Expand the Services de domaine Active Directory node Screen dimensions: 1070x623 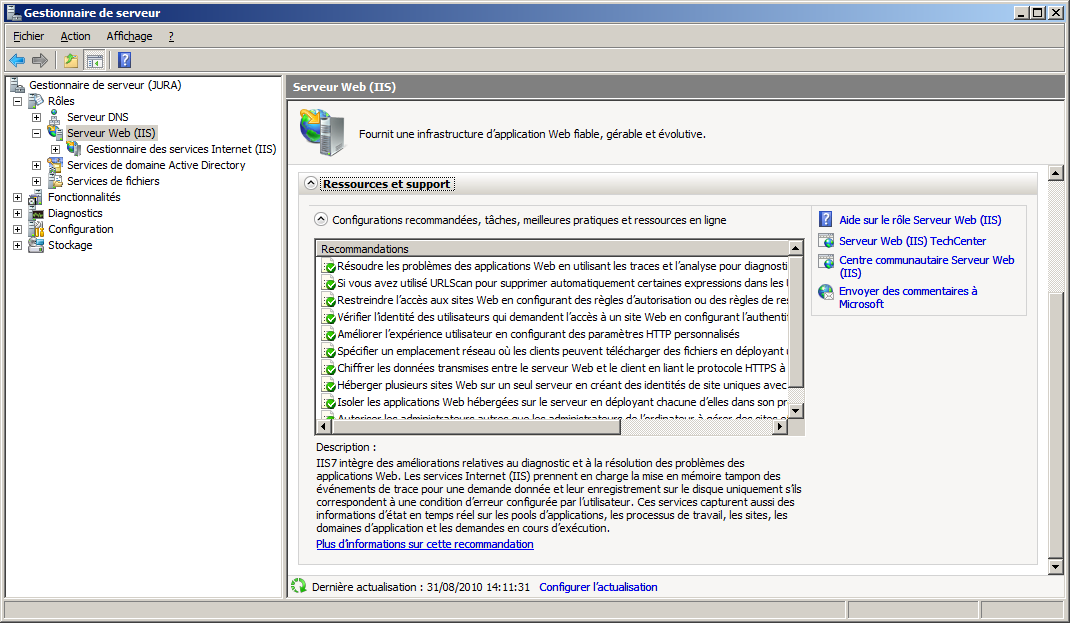click(37, 165)
